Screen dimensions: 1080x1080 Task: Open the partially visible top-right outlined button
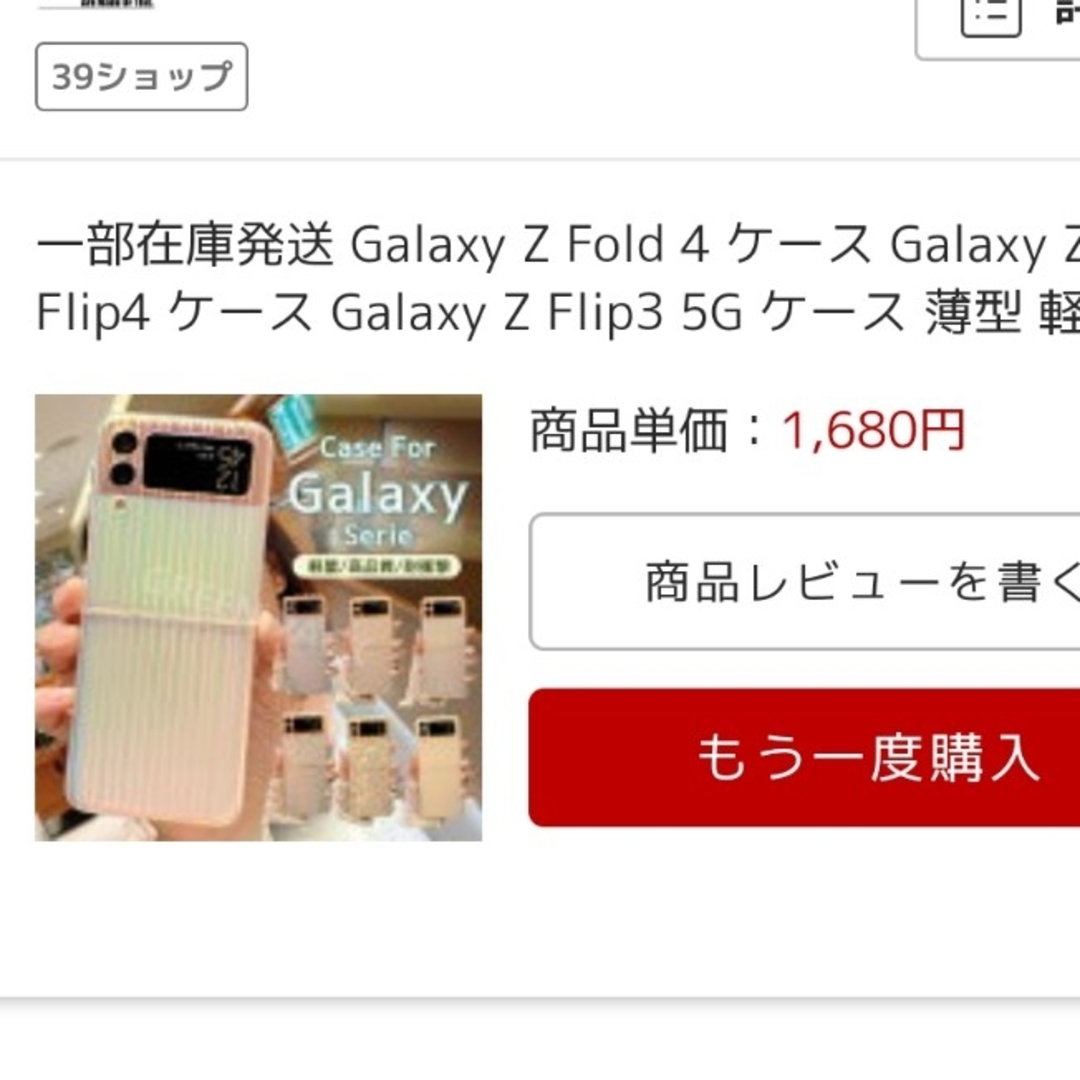tap(997, 30)
